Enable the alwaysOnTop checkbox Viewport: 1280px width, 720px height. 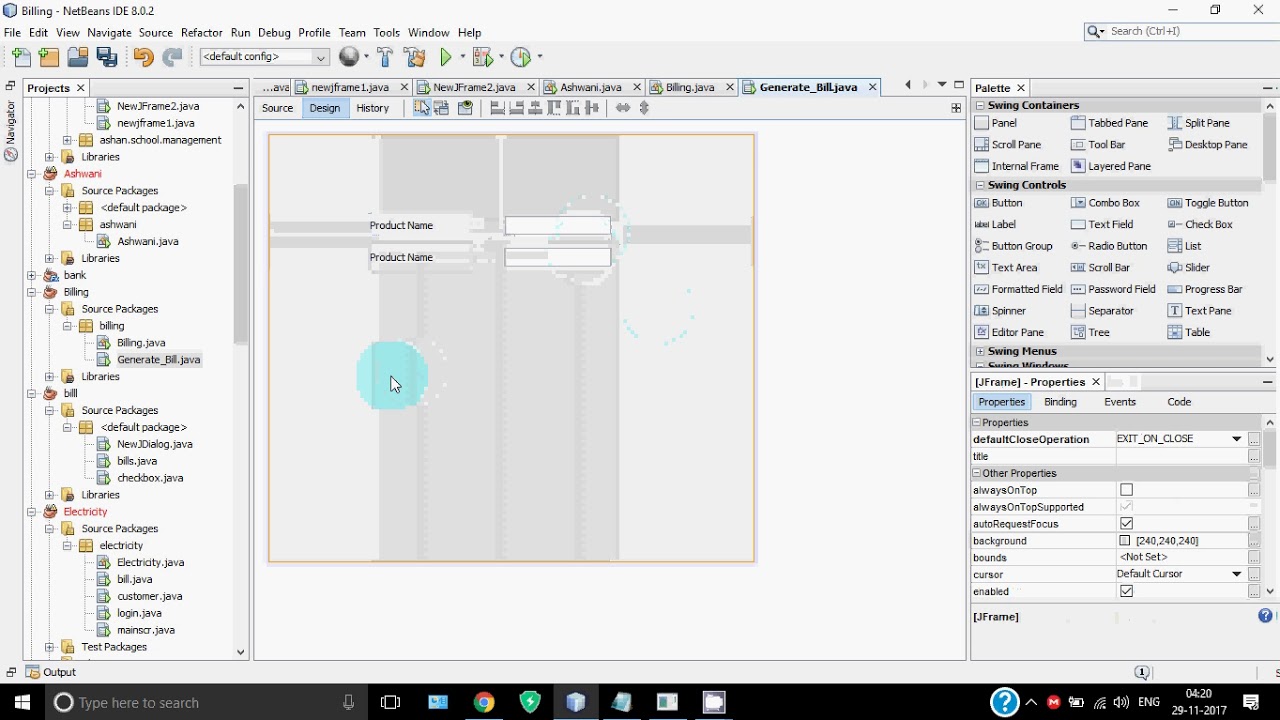[1126, 490]
